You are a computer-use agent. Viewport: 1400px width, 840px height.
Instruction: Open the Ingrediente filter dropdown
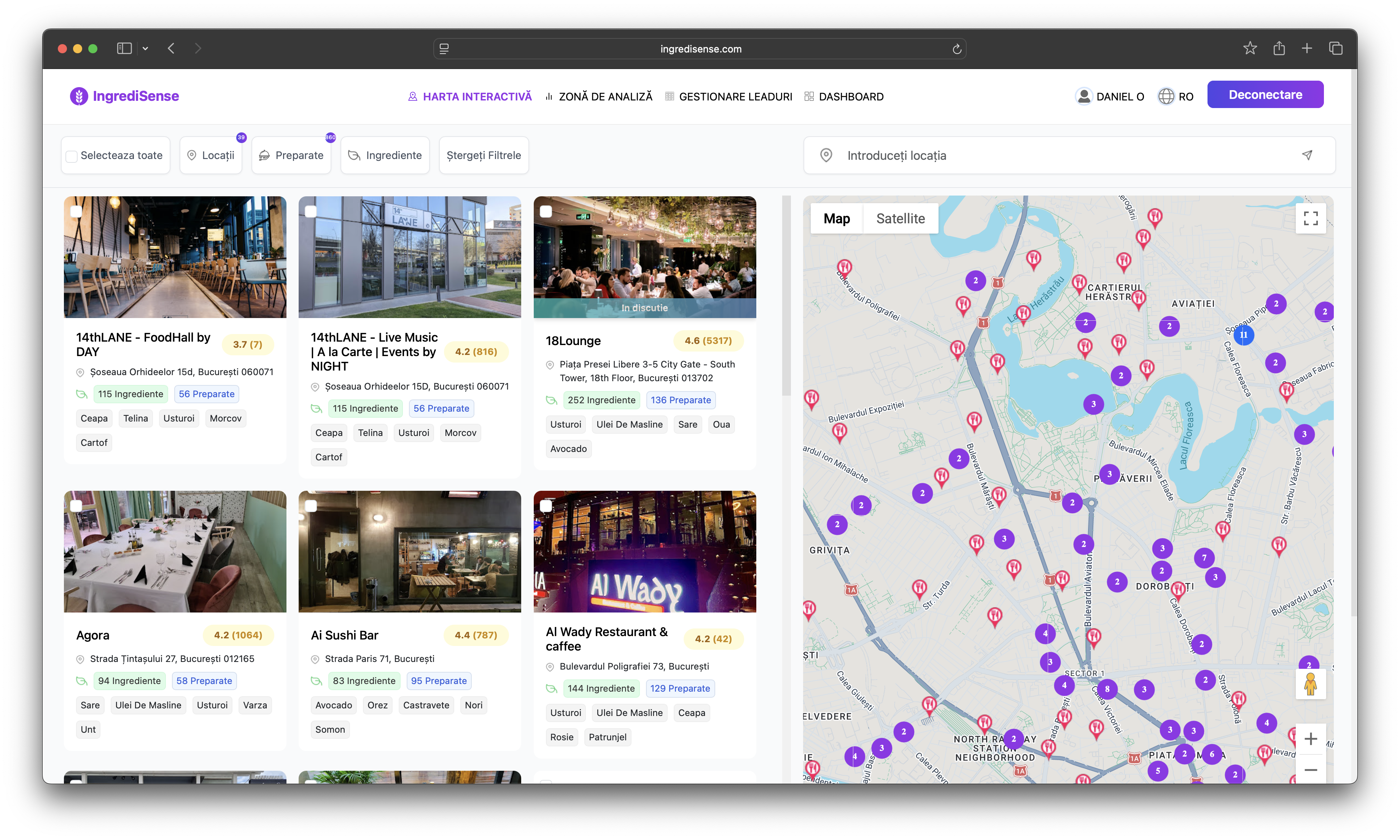(x=385, y=155)
